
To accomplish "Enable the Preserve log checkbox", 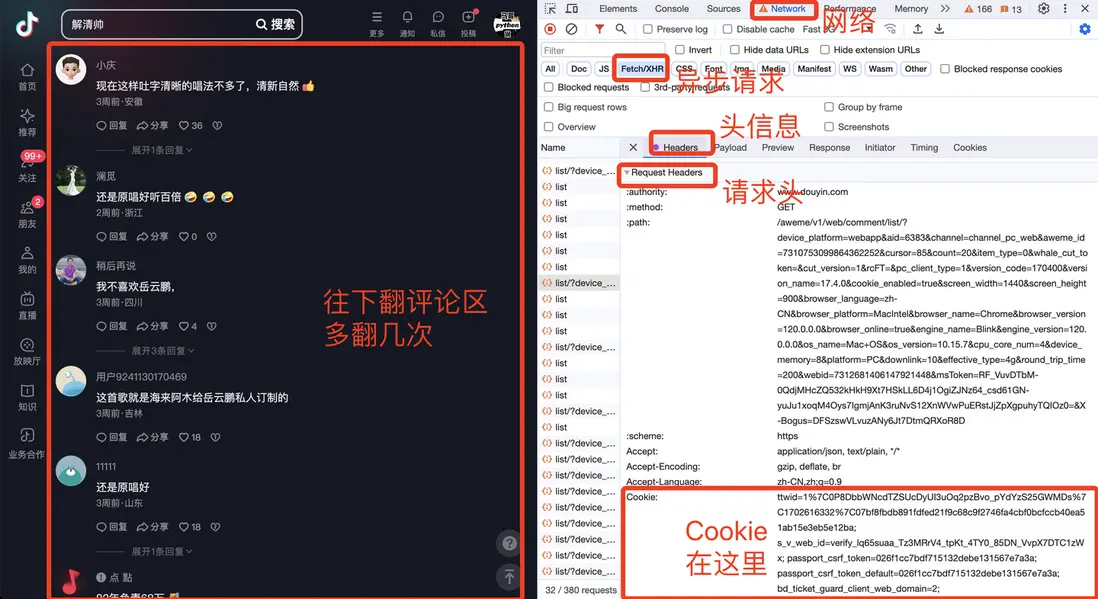I will 648,28.
